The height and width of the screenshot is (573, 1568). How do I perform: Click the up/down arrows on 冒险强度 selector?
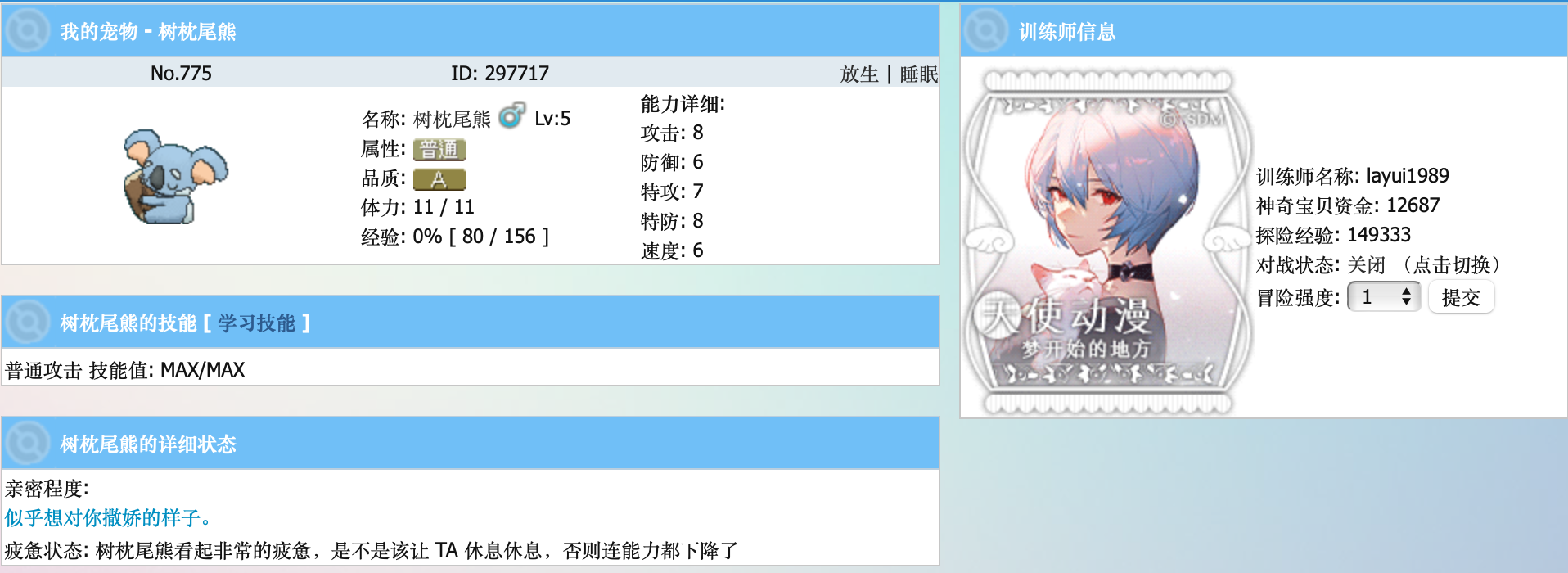click(1406, 296)
